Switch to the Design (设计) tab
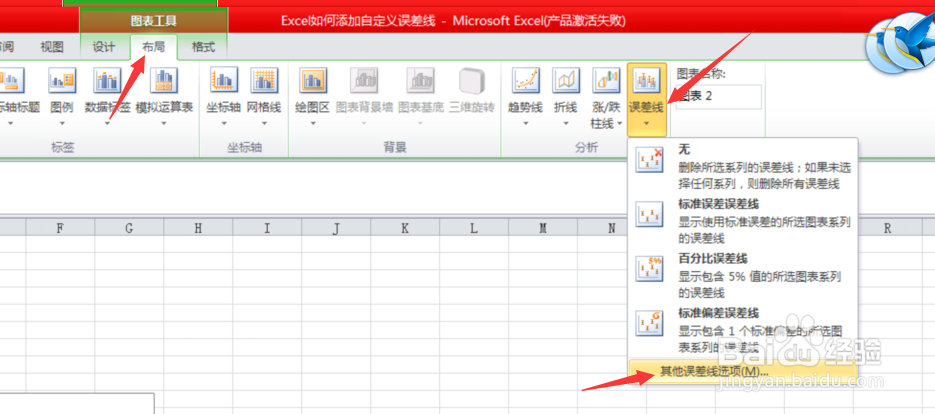Viewport: 935px width, 414px height. click(103, 47)
